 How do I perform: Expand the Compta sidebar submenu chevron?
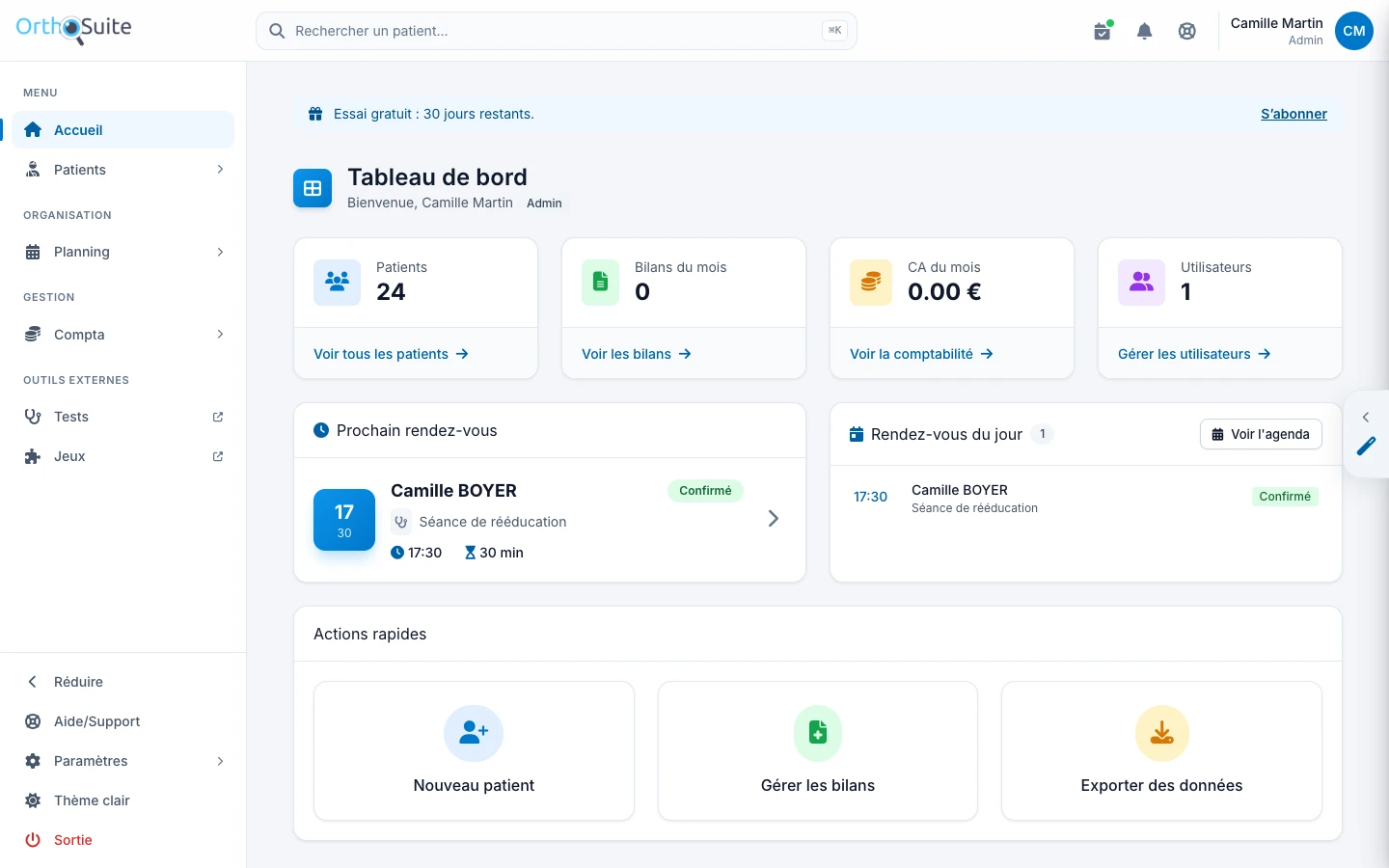(220, 335)
